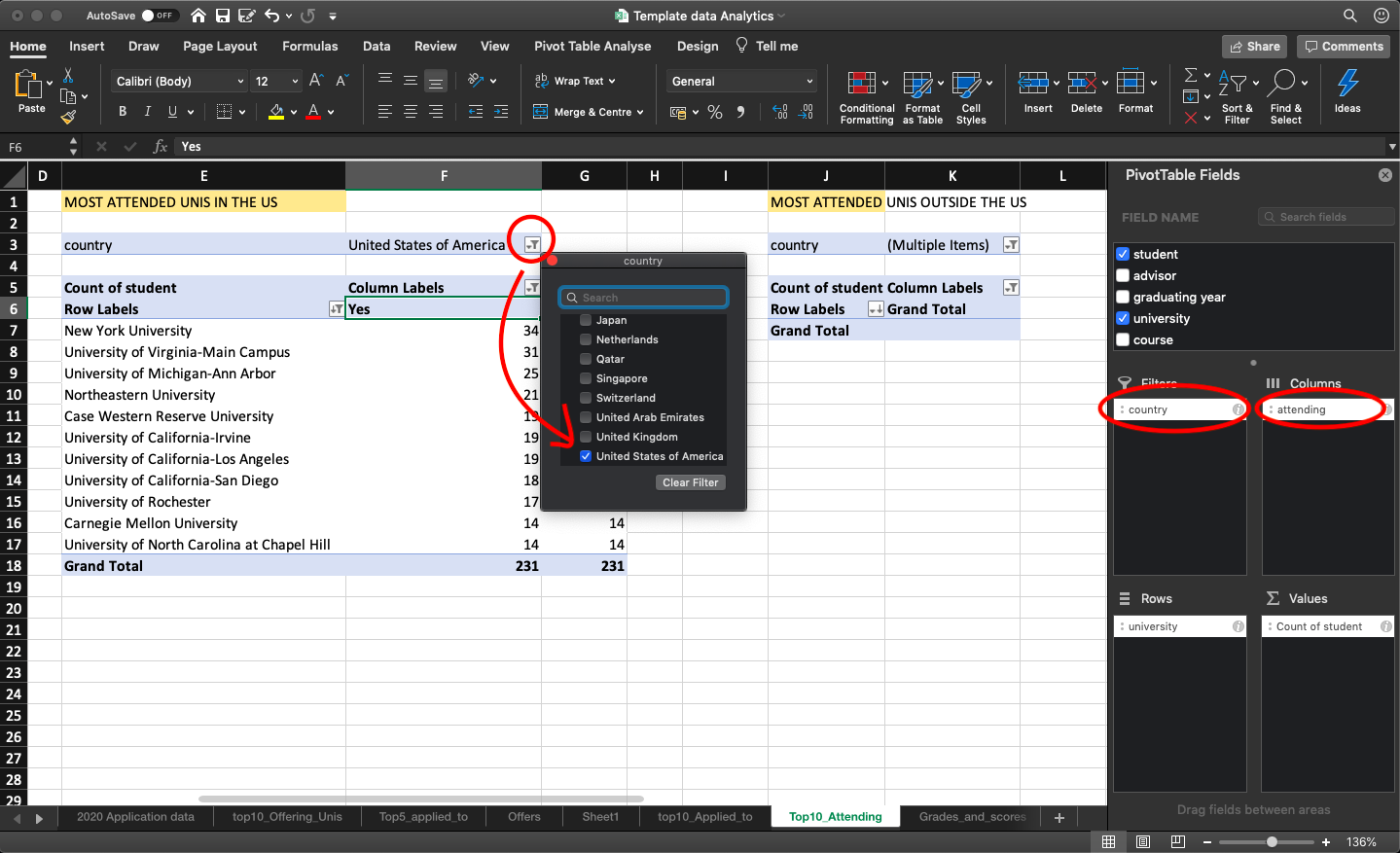Image resolution: width=1400 pixels, height=853 pixels.
Task: Open Sort & Filter
Action: tap(1237, 97)
